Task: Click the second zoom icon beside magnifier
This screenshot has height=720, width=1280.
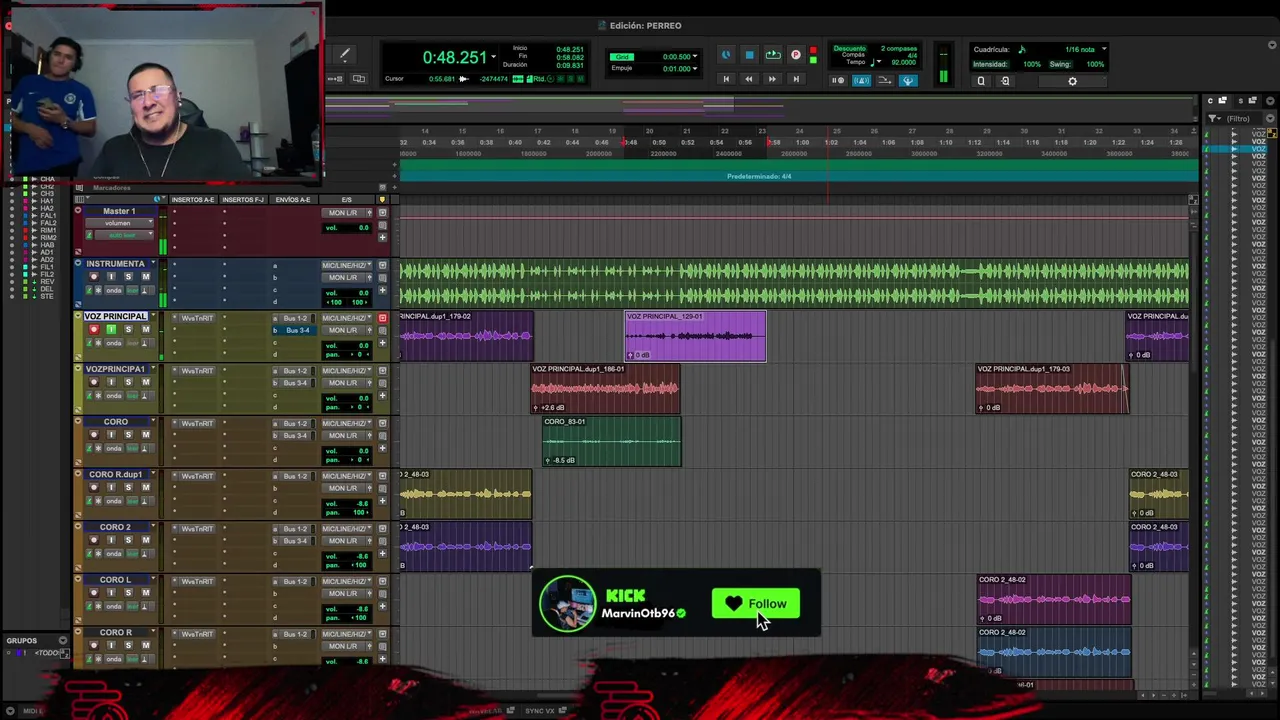Action: 1005,81
